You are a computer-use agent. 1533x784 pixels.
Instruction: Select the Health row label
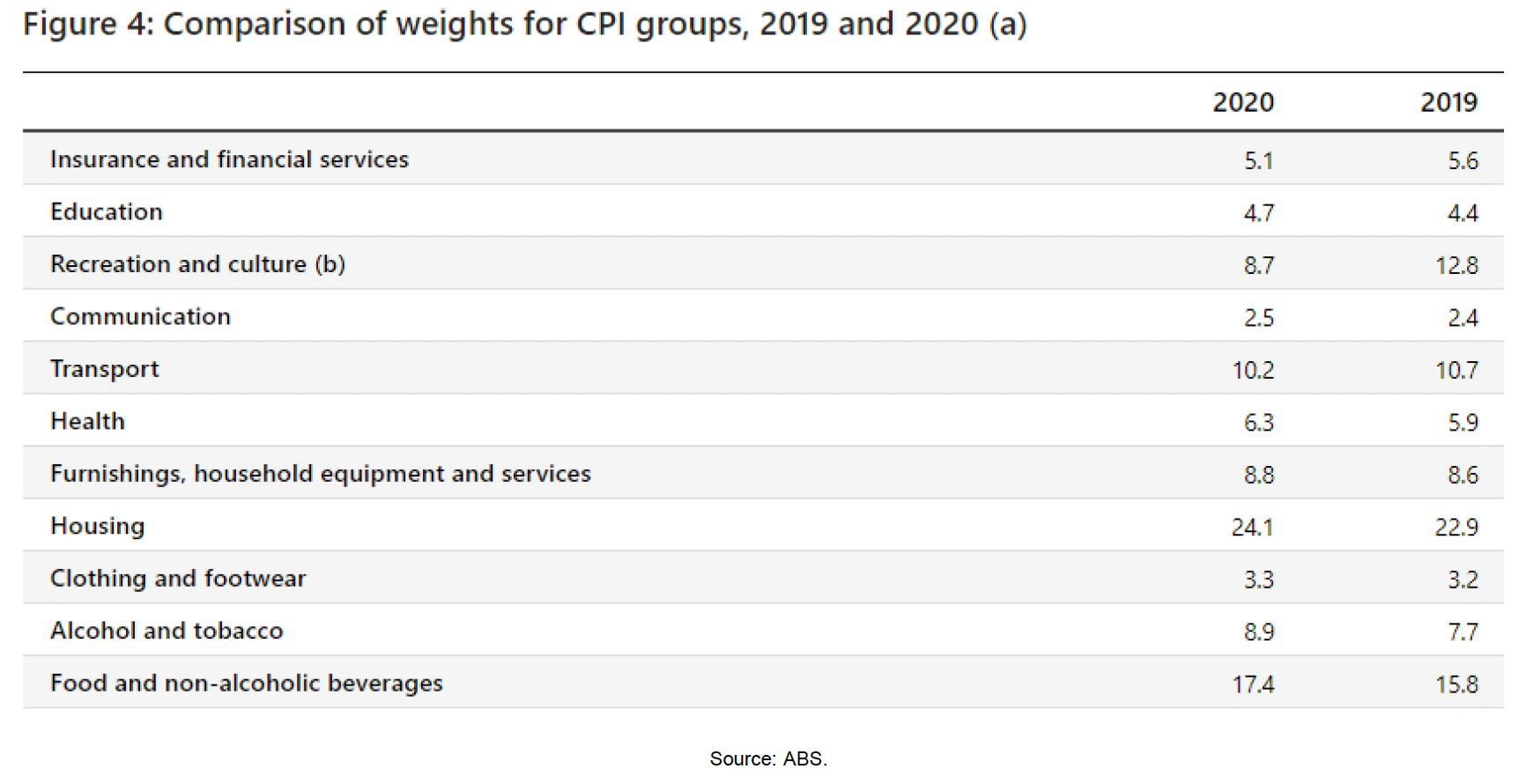coord(87,421)
